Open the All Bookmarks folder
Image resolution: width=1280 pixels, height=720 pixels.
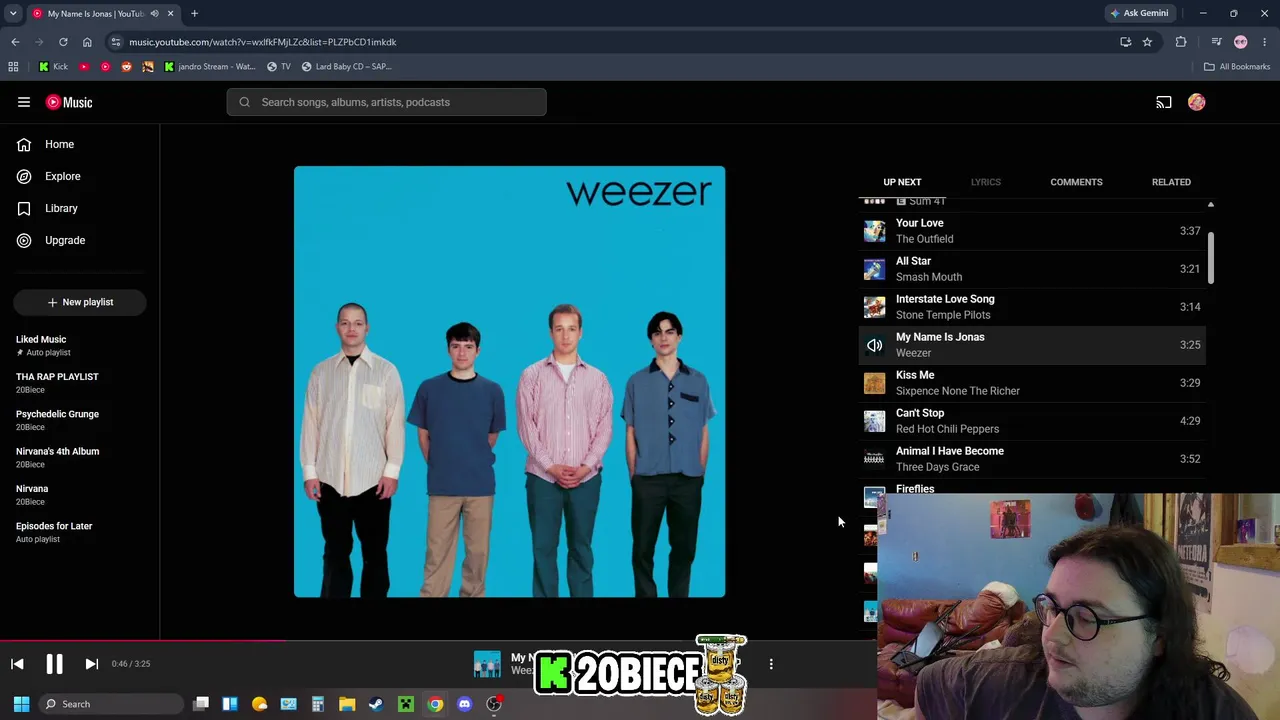(1237, 67)
